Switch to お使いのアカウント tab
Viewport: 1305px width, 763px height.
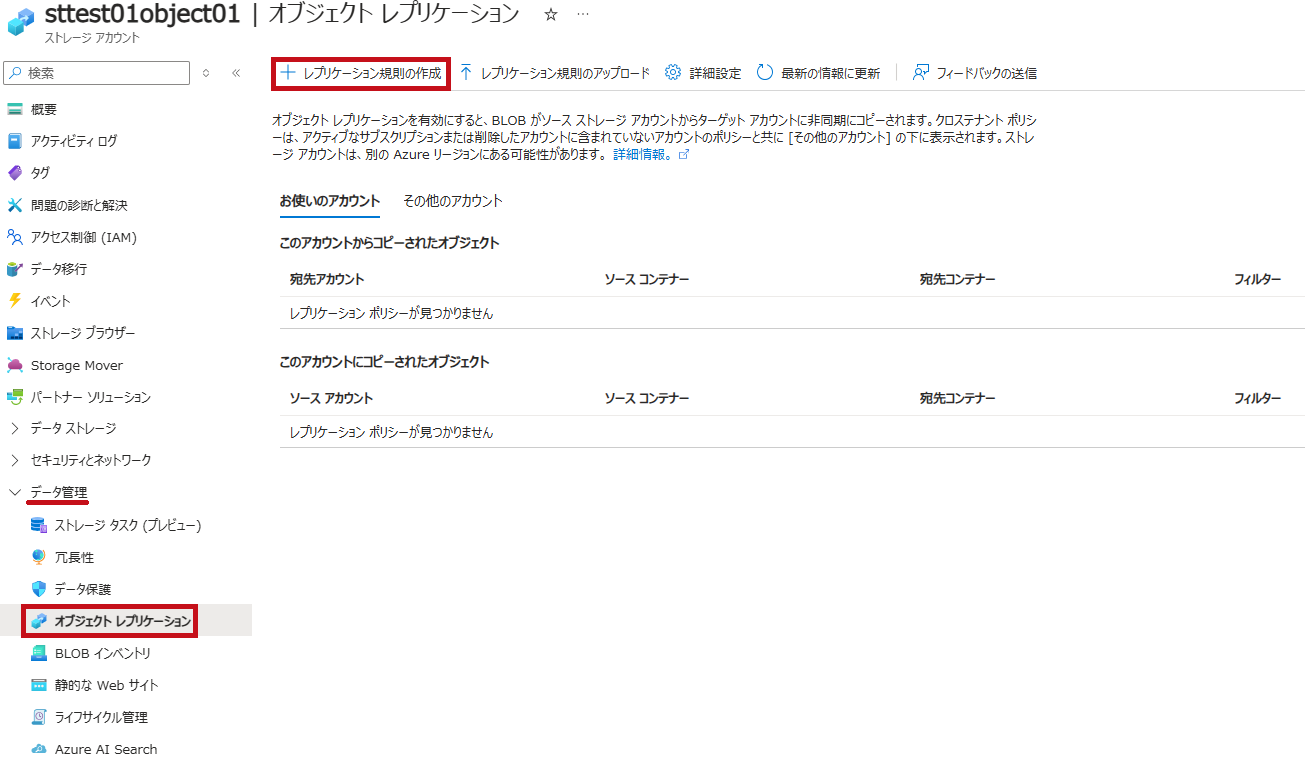[330, 201]
